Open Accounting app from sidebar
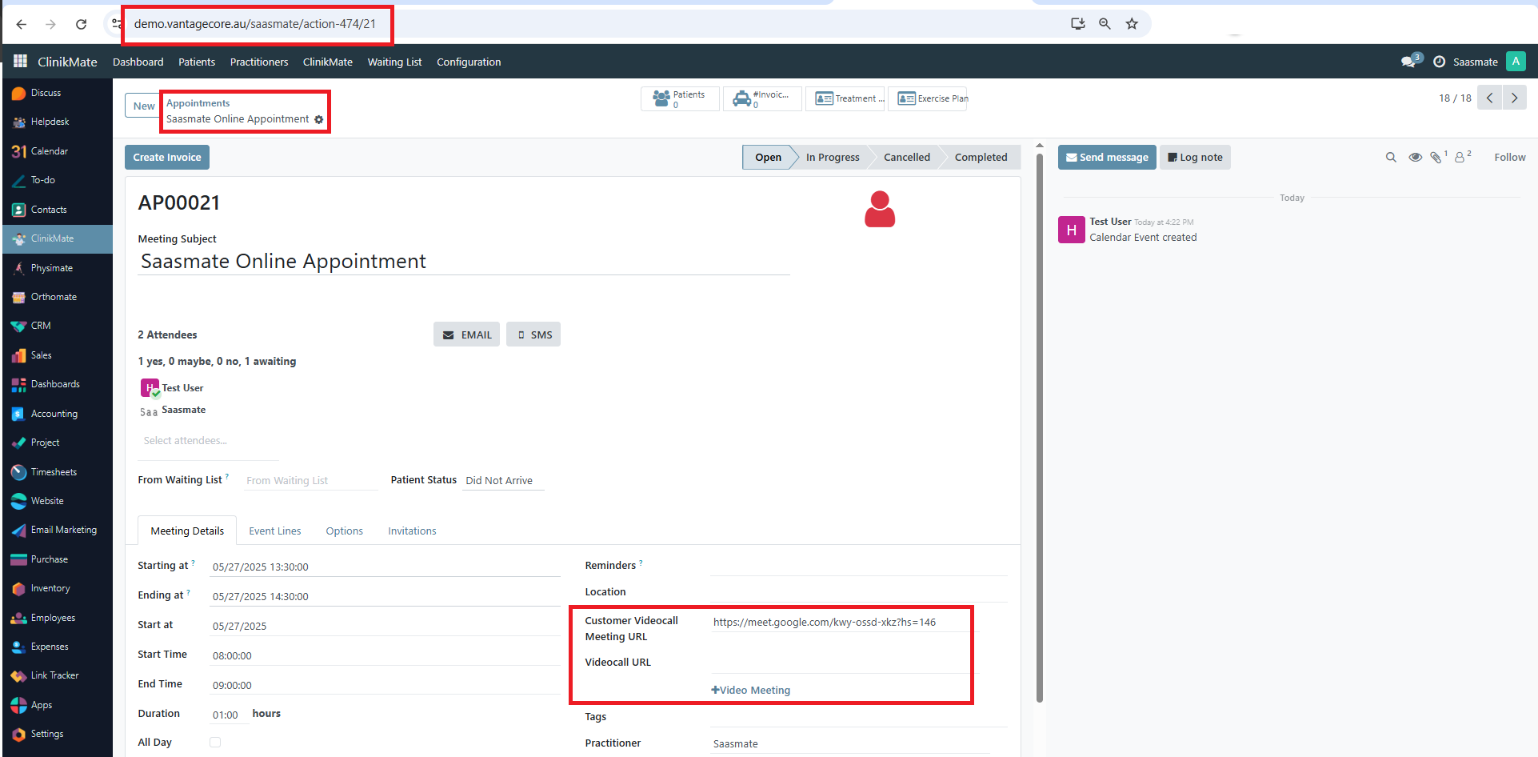 [x=54, y=413]
